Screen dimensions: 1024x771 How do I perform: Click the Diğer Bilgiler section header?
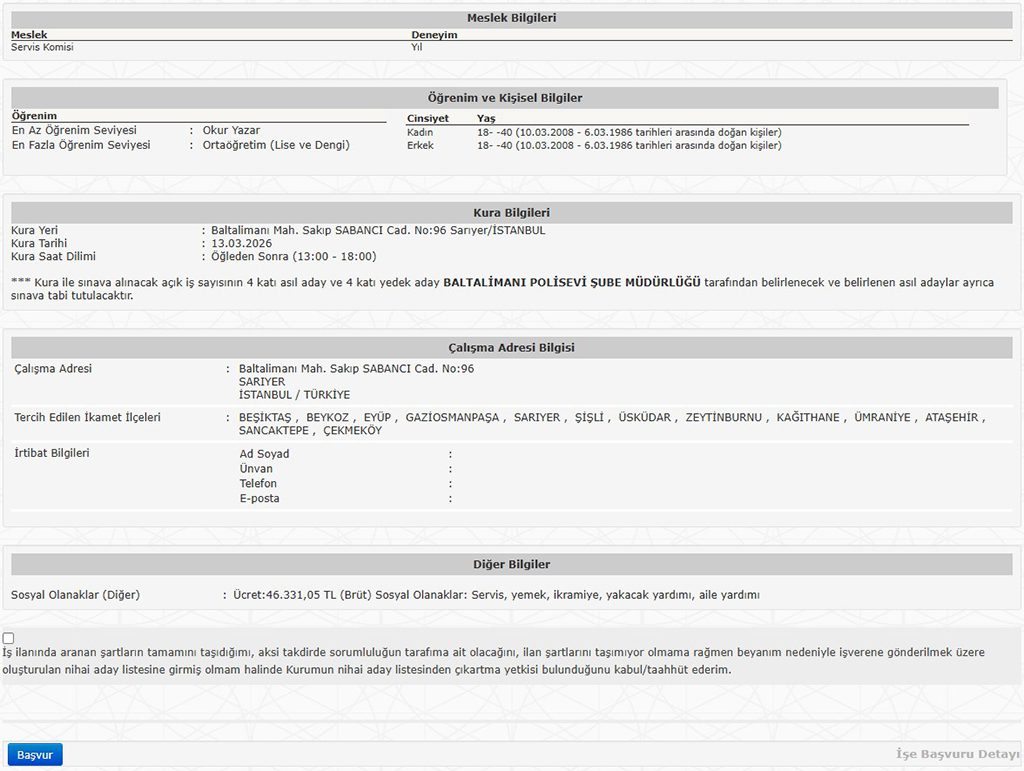click(511, 564)
